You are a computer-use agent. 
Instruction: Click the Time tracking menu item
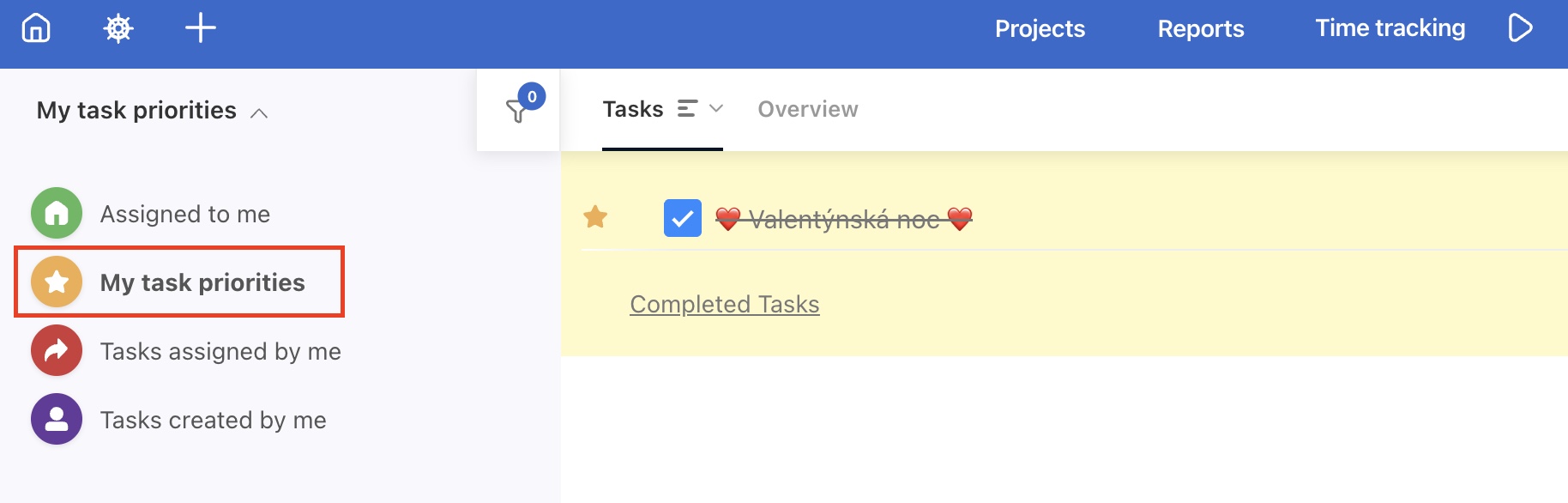(x=1390, y=28)
